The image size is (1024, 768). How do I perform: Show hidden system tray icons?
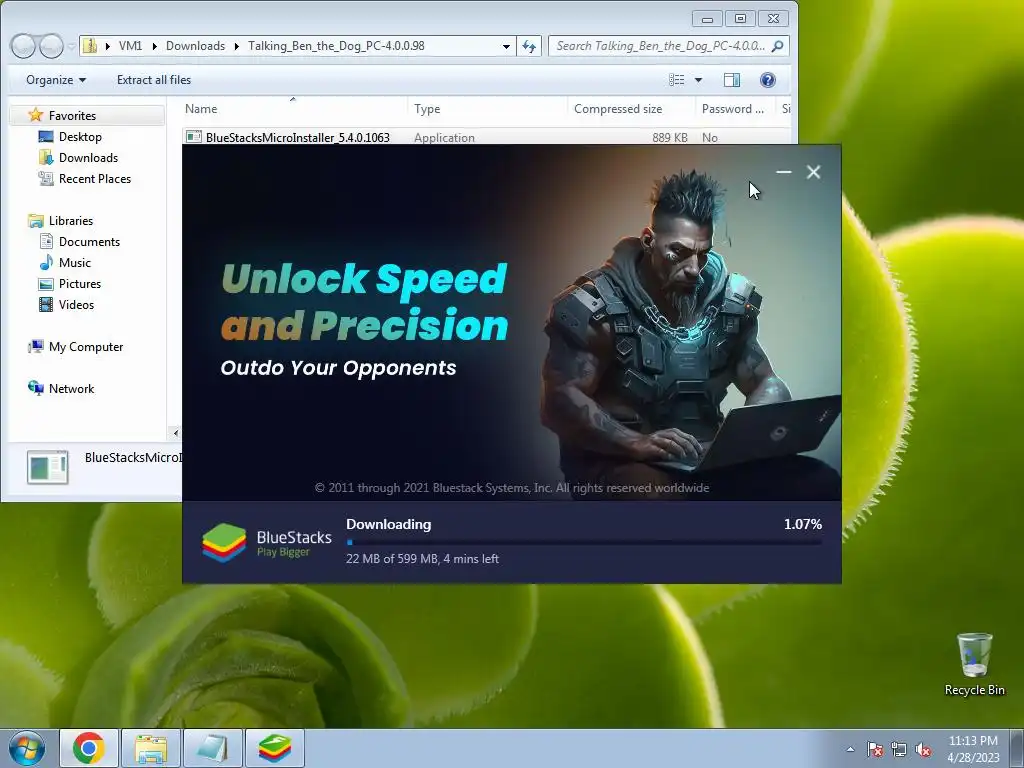click(850, 749)
